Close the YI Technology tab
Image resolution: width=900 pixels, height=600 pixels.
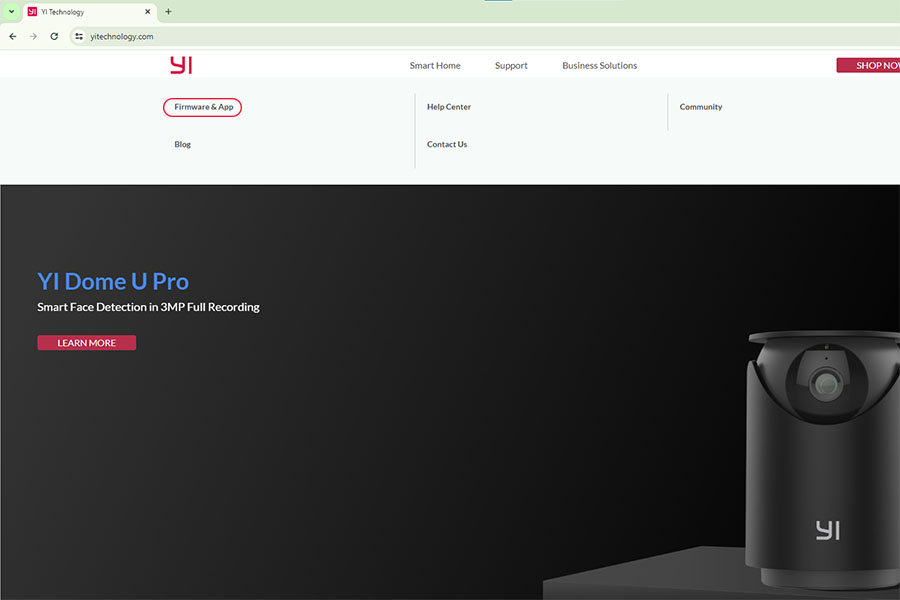coord(148,12)
